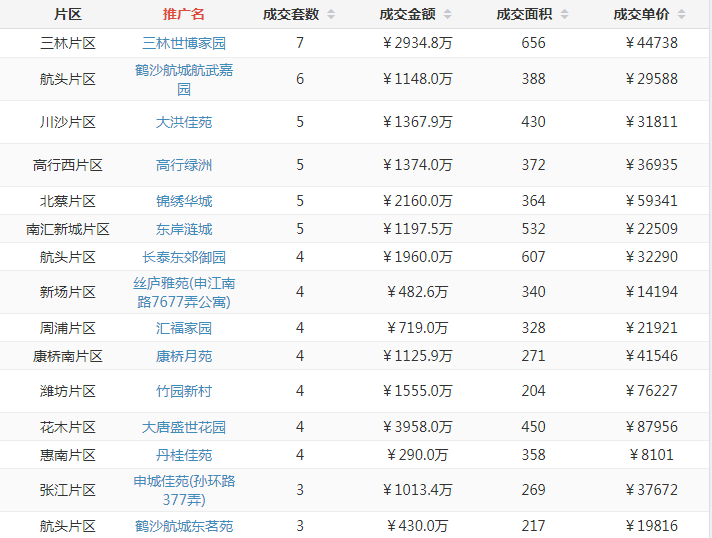712x538 pixels.
Task: Select the 张江片区 cell
Action: point(68,490)
